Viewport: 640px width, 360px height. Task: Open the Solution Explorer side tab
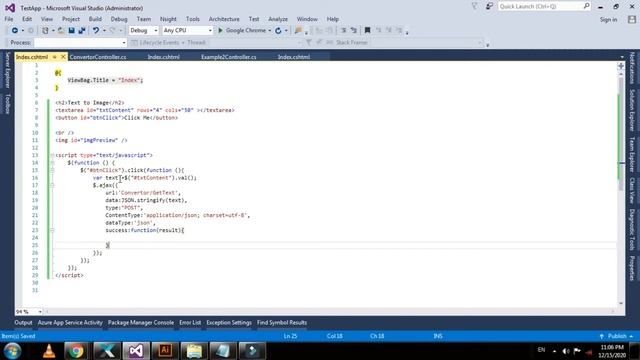[x=632, y=110]
